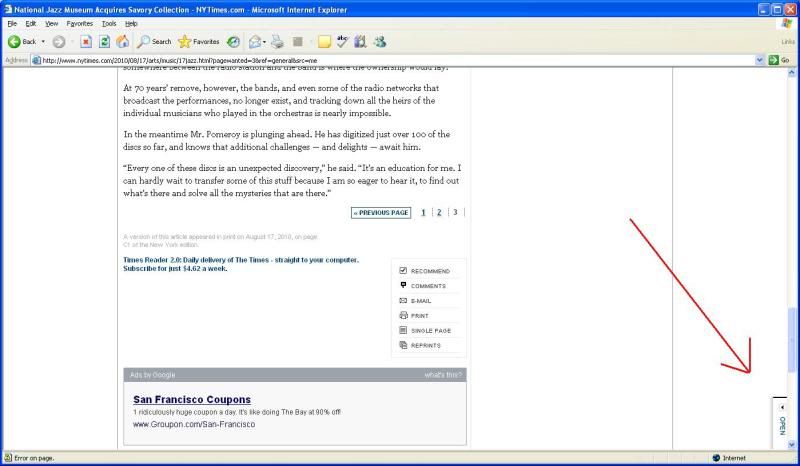Print page using the printer toolbar icon

tap(277, 42)
